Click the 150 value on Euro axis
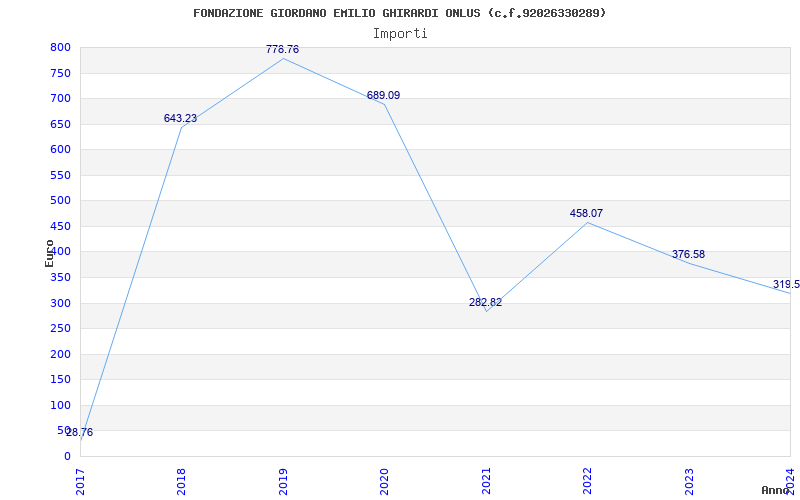This screenshot has height=500, width=800. point(60,380)
